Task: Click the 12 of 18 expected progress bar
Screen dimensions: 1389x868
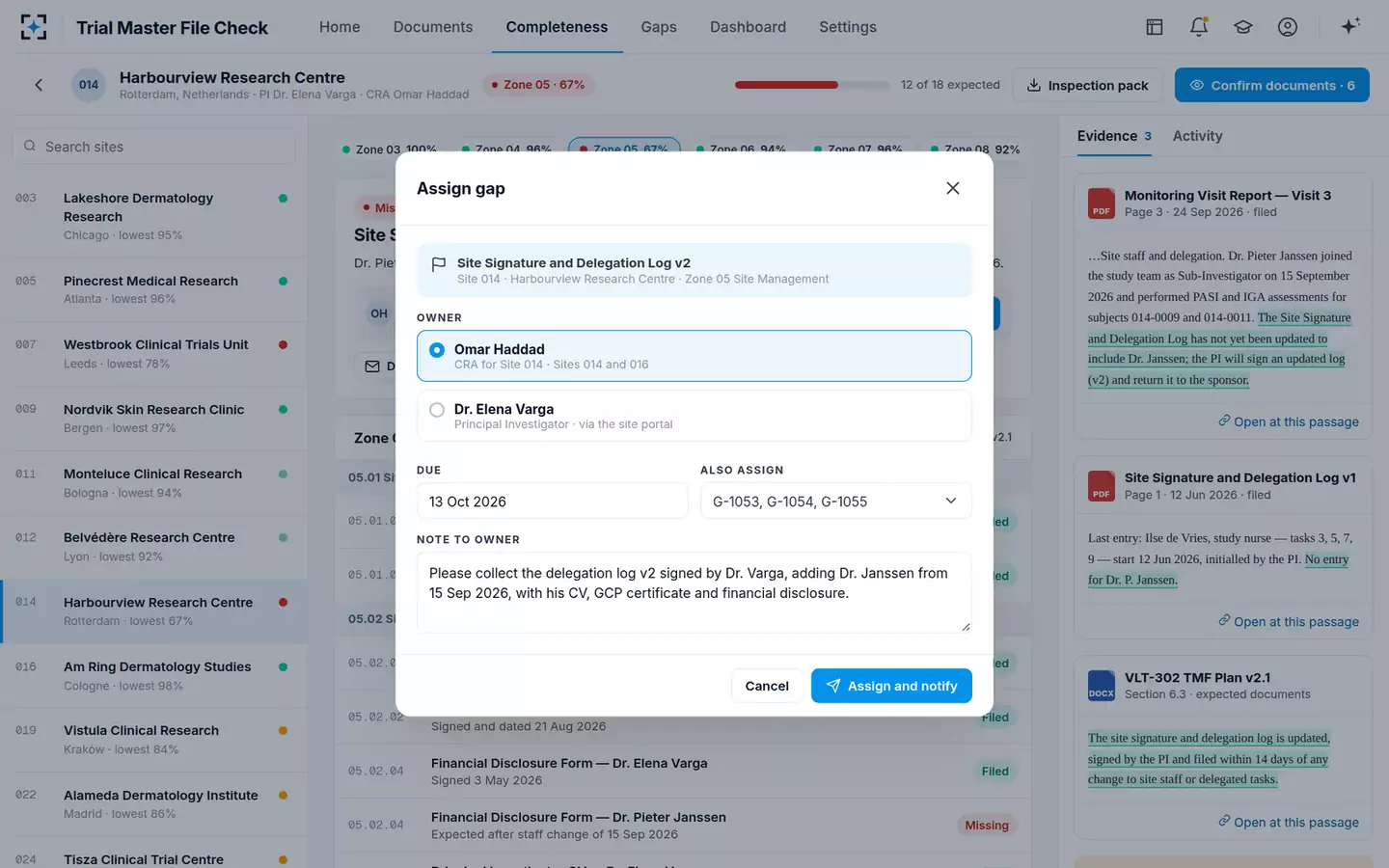Action: click(x=811, y=85)
